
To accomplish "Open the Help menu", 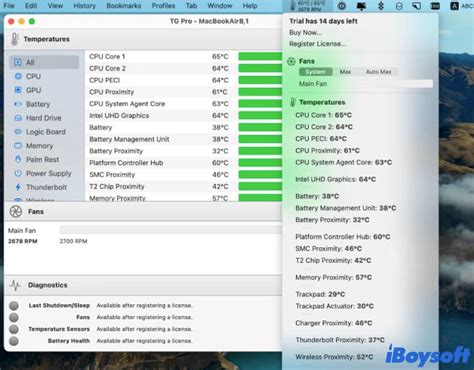I will 250,6.
